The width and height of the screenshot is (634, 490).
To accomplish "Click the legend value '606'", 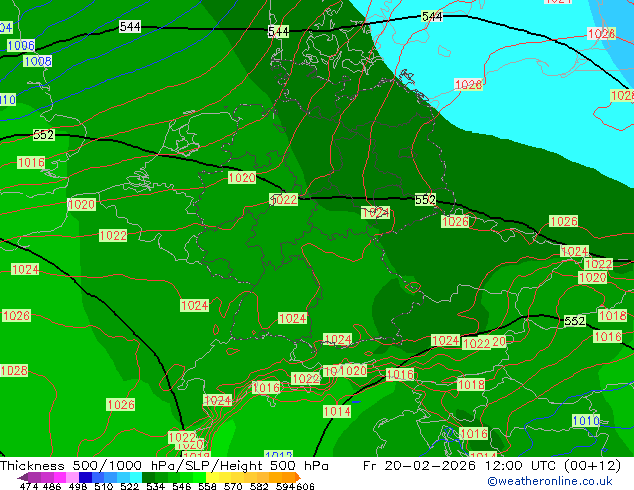I will pyautogui.click(x=305, y=486).
